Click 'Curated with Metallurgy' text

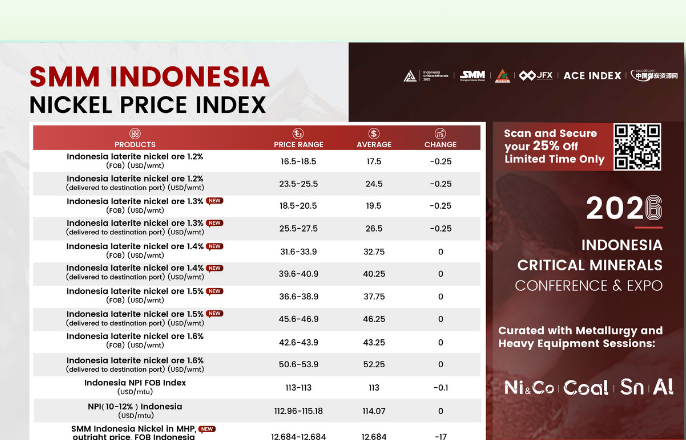(x=581, y=337)
